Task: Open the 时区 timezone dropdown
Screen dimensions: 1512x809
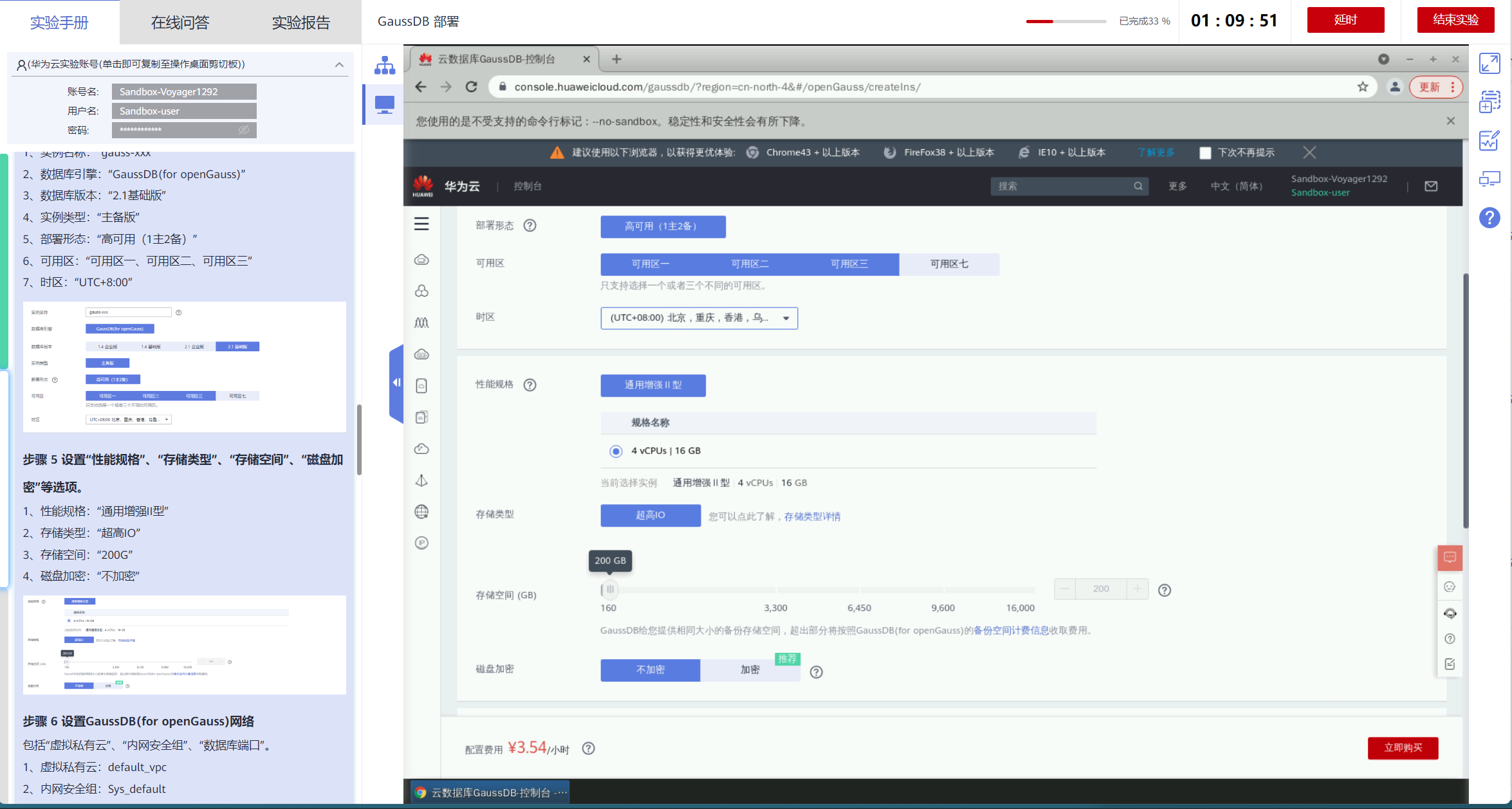Action: coord(699,318)
